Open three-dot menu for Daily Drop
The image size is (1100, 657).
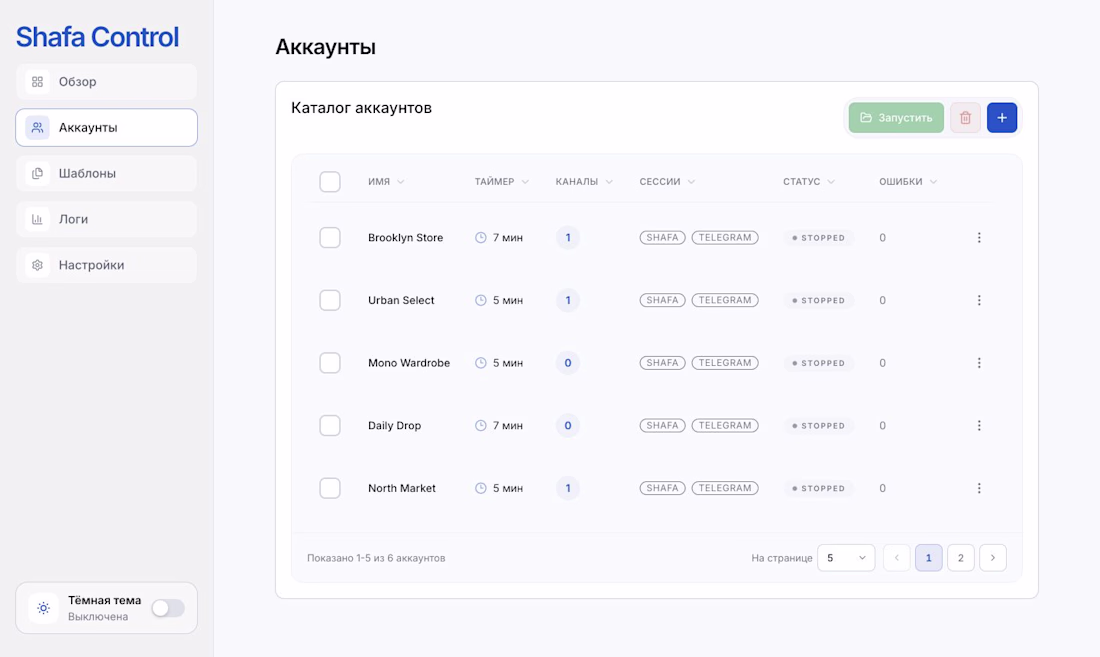click(979, 426)
